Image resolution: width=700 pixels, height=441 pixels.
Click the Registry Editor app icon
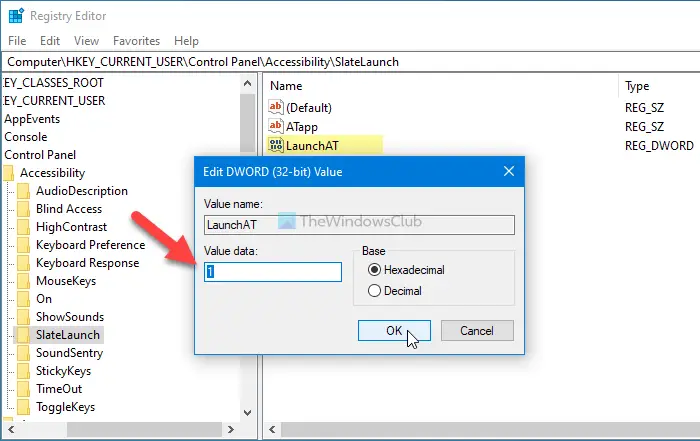(x=16, y=16)
